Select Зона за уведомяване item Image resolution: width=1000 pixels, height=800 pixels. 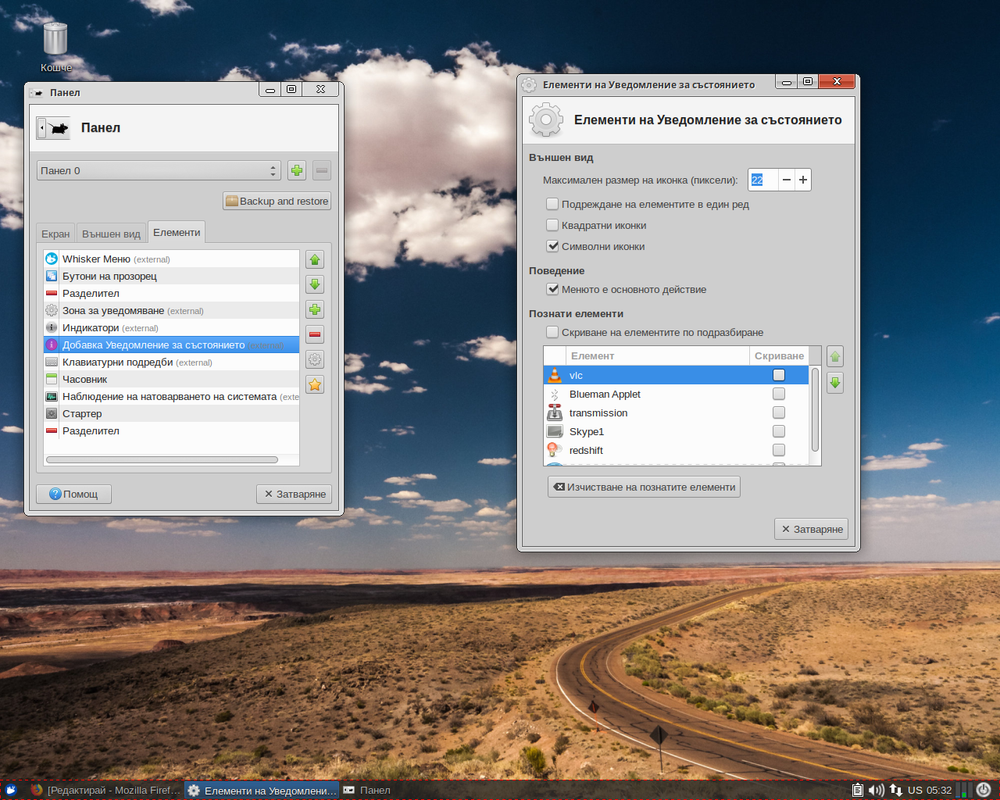[171, 311]
